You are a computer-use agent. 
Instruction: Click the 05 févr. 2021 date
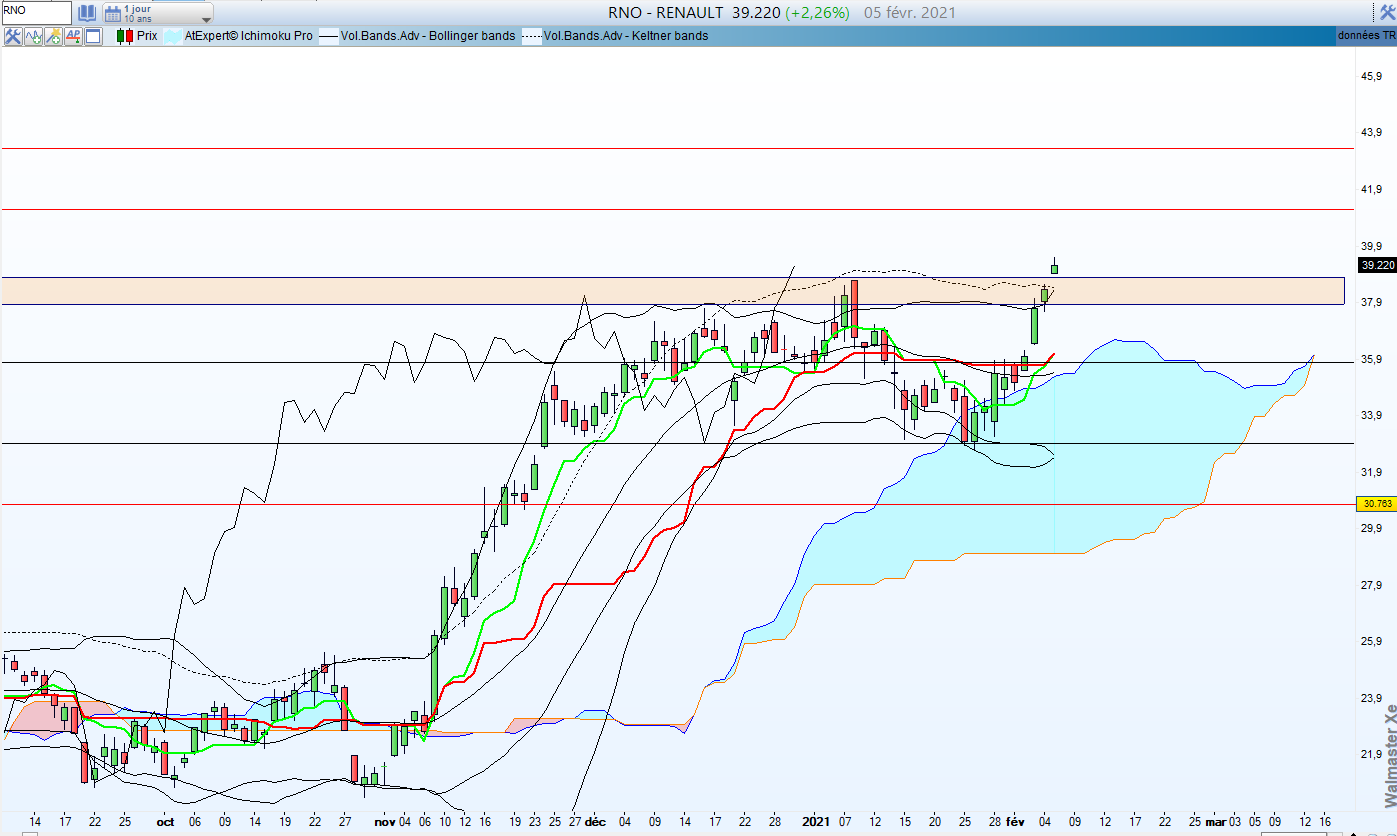coord(910,13)
